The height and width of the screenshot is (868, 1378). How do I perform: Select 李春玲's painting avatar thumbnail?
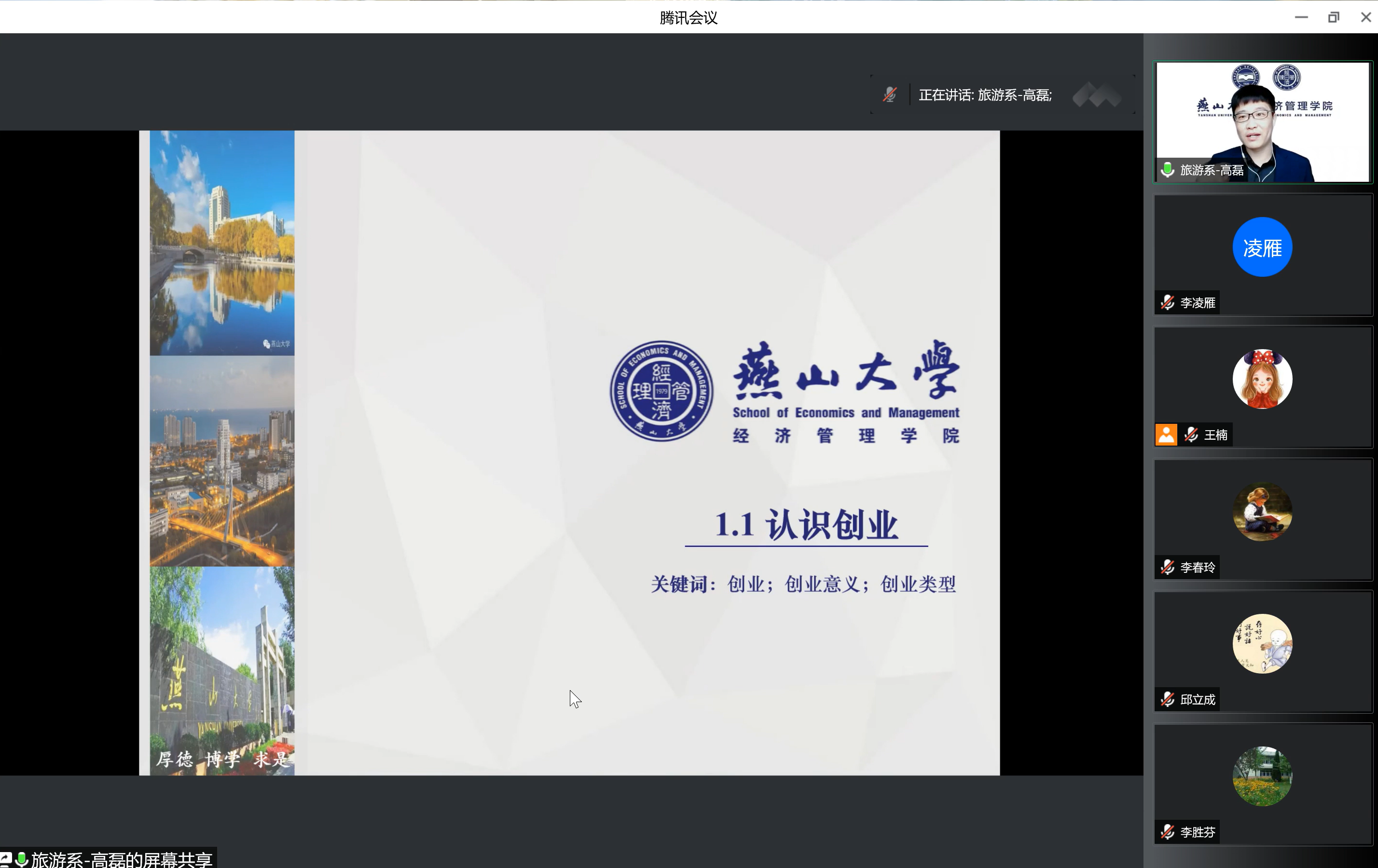tap(1262, 511)
